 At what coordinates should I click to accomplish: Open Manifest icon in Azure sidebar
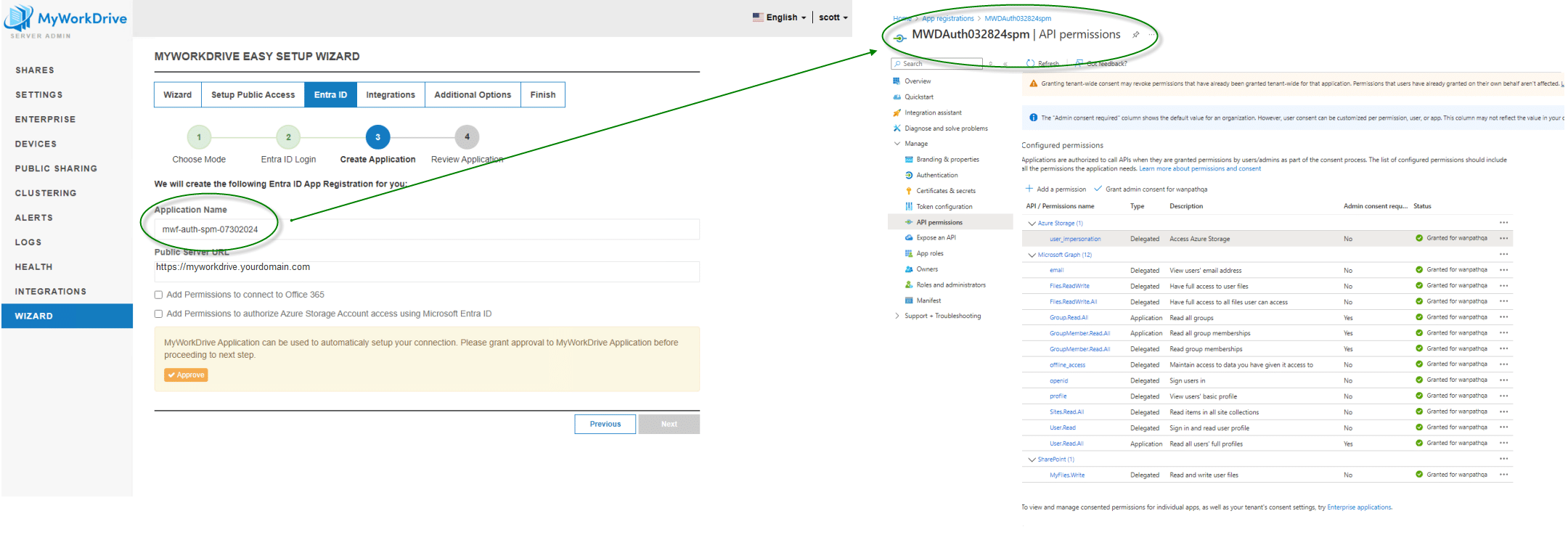[x=909, y=300]
